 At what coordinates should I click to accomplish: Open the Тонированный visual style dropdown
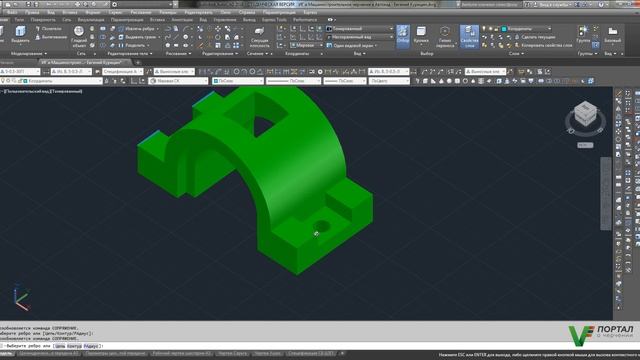(x=360, y=29)
